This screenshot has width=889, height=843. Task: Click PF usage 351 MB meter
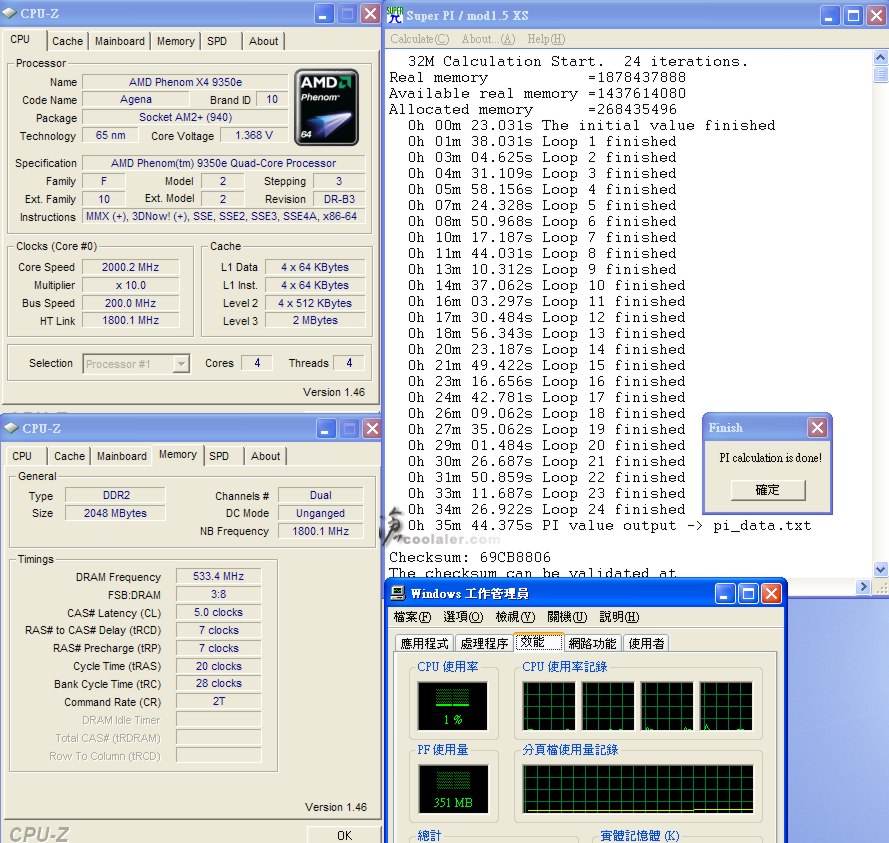click(x=453, y=788)
